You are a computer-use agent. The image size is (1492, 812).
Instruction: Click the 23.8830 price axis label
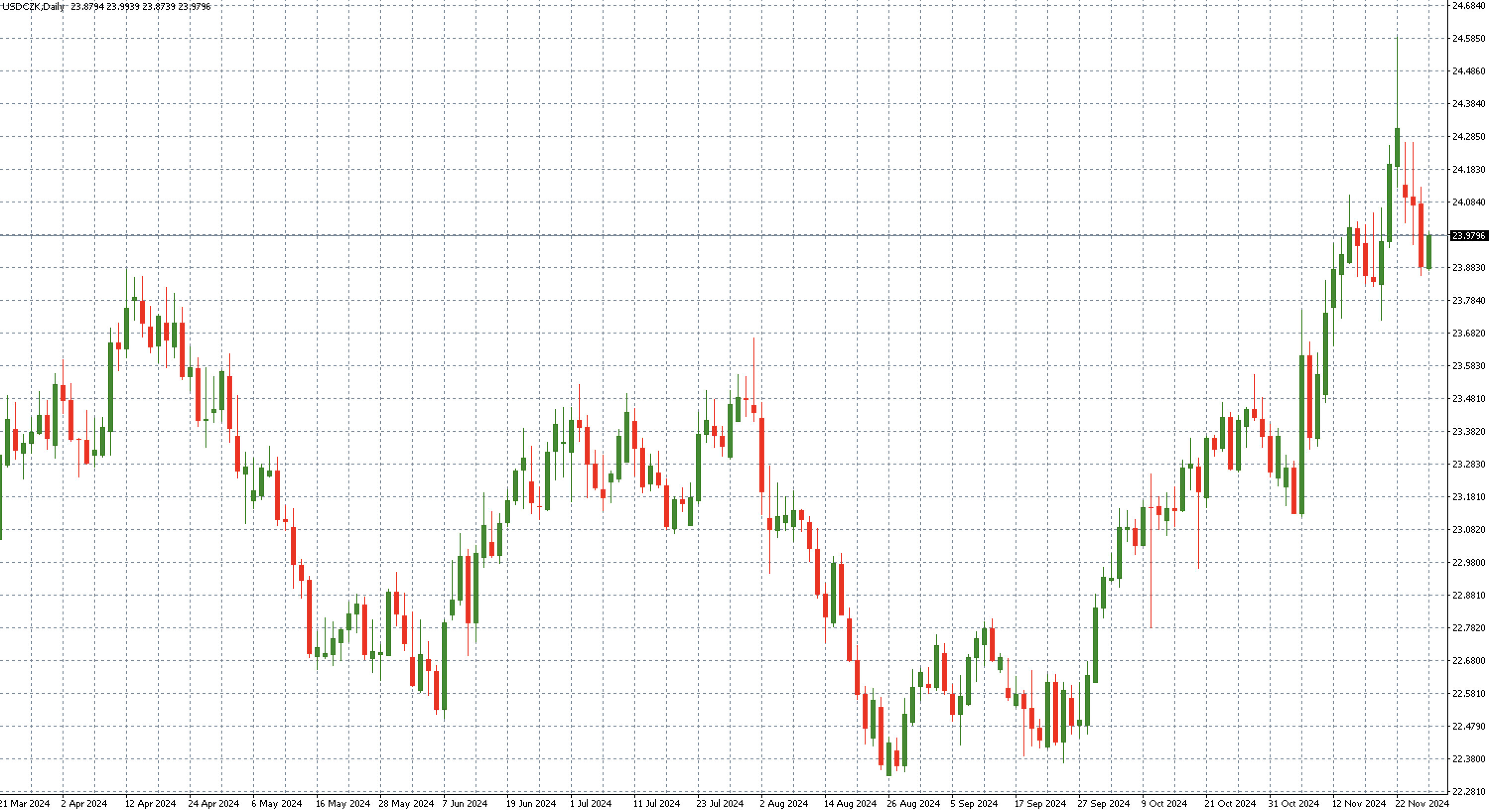(1469, 268)
